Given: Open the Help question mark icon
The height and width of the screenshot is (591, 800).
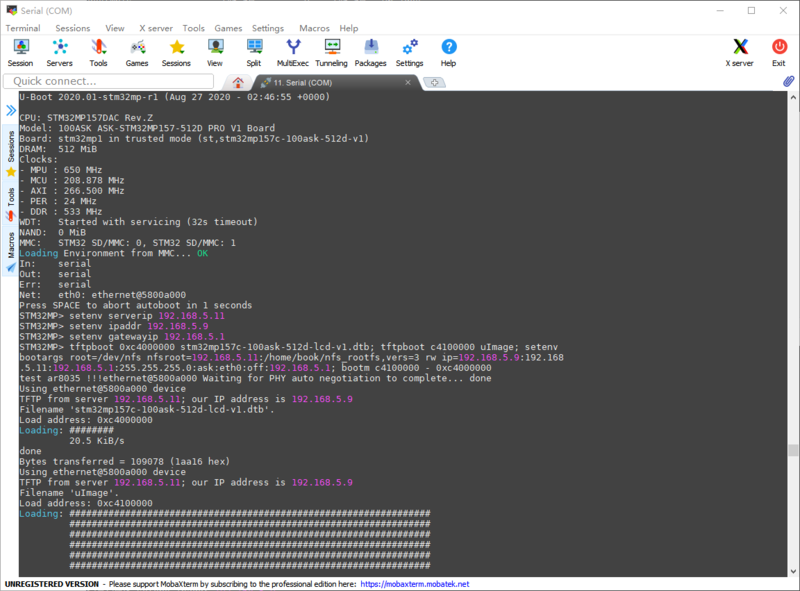Looking at the screenshot, I should pyautogui.click(x=448, y=53).
